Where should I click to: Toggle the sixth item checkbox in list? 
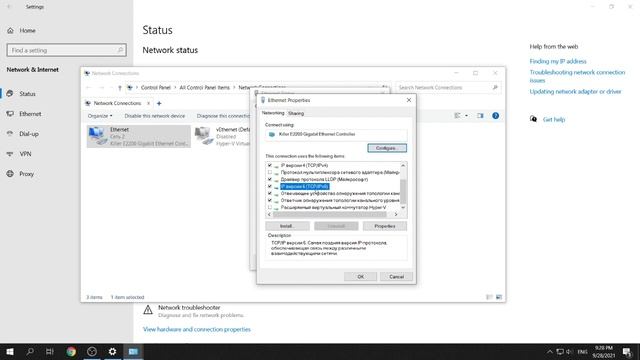(x=270, y=200)
